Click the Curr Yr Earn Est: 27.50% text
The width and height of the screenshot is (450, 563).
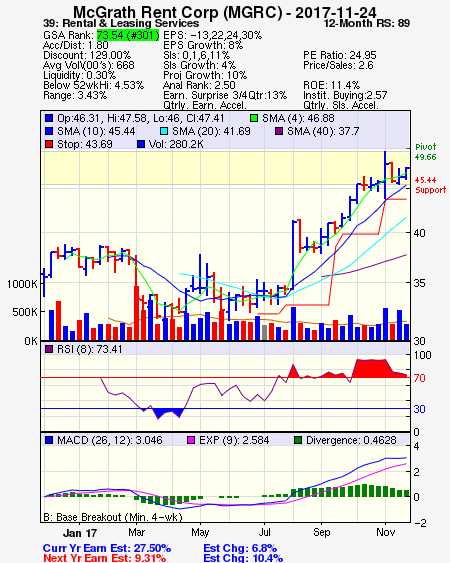click(x=107, y=548)
